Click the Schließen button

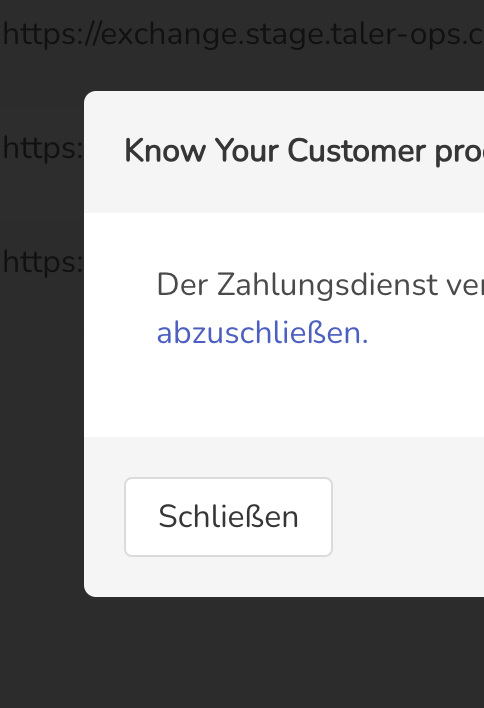228,517
